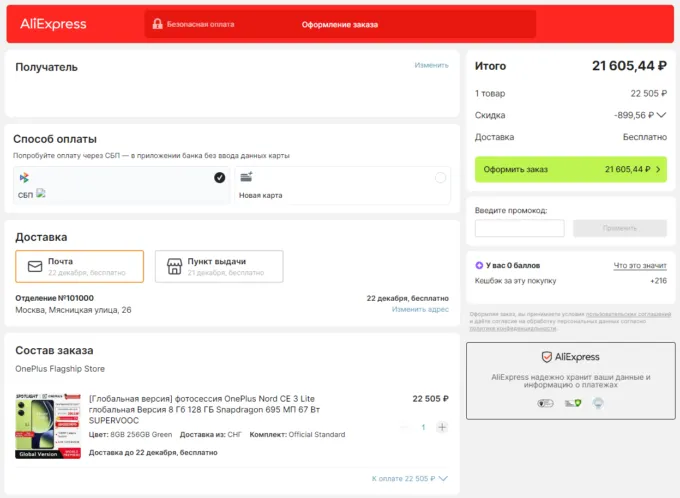Click Изменить адрес link
This screenshot has height=498, width=680.
[x=420, y=309]
